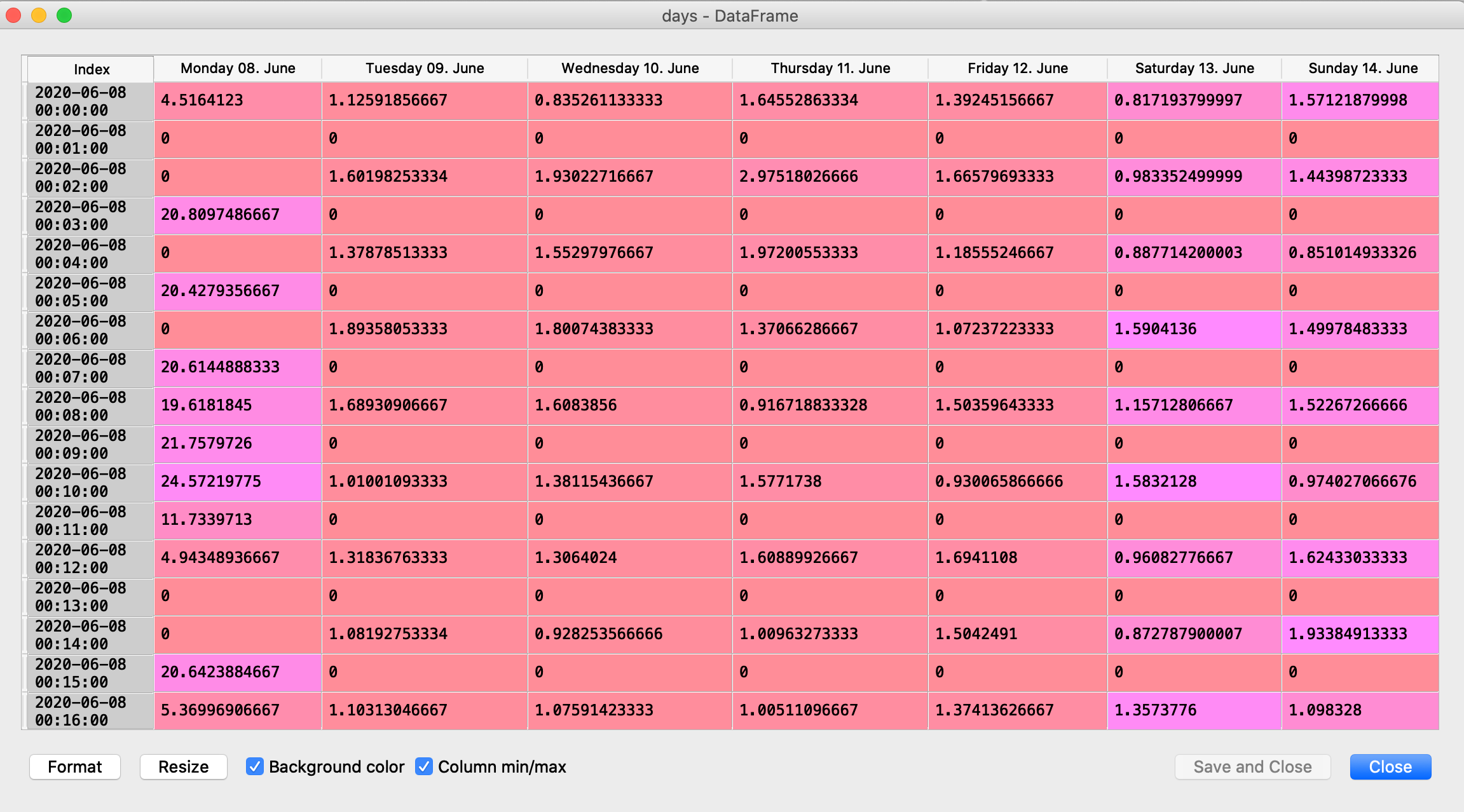Click cell containing 2.97518026666
This screenshot has height=812, width=1464.
(x=830, y=177)
